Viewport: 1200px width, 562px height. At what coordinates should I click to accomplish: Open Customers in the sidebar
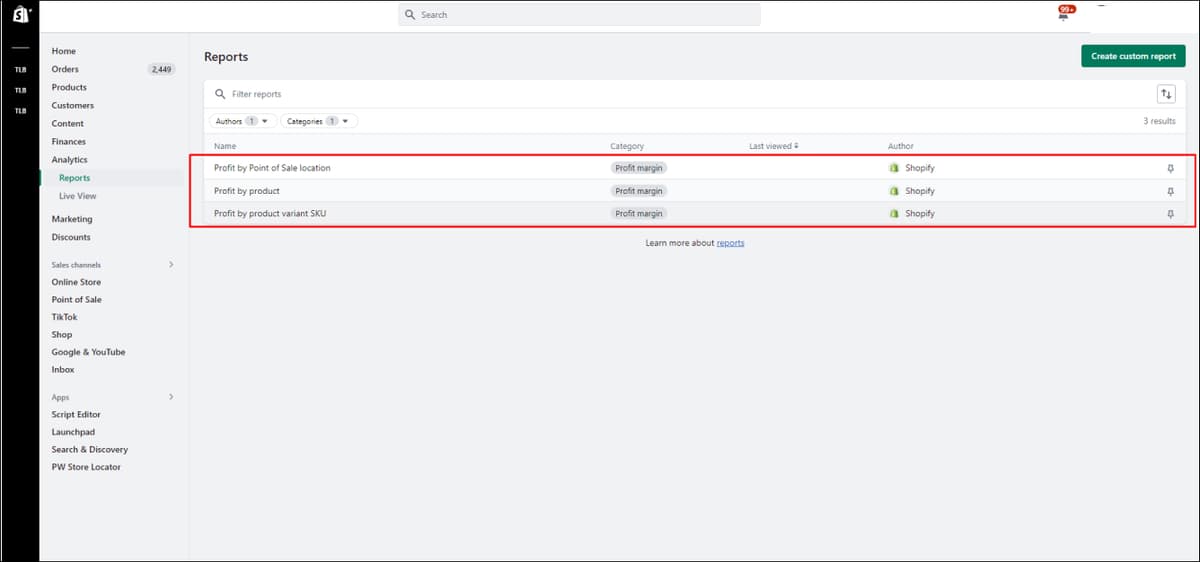pos(73,105)
